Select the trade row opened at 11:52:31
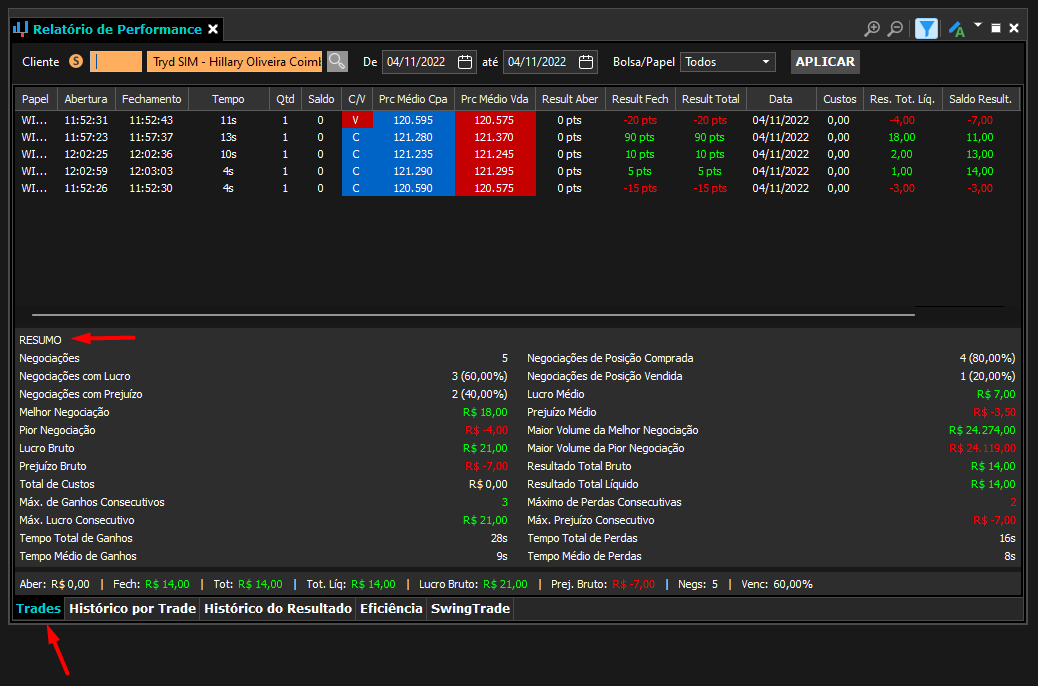Screen dimensions: 1038x686 coord(517,120)
